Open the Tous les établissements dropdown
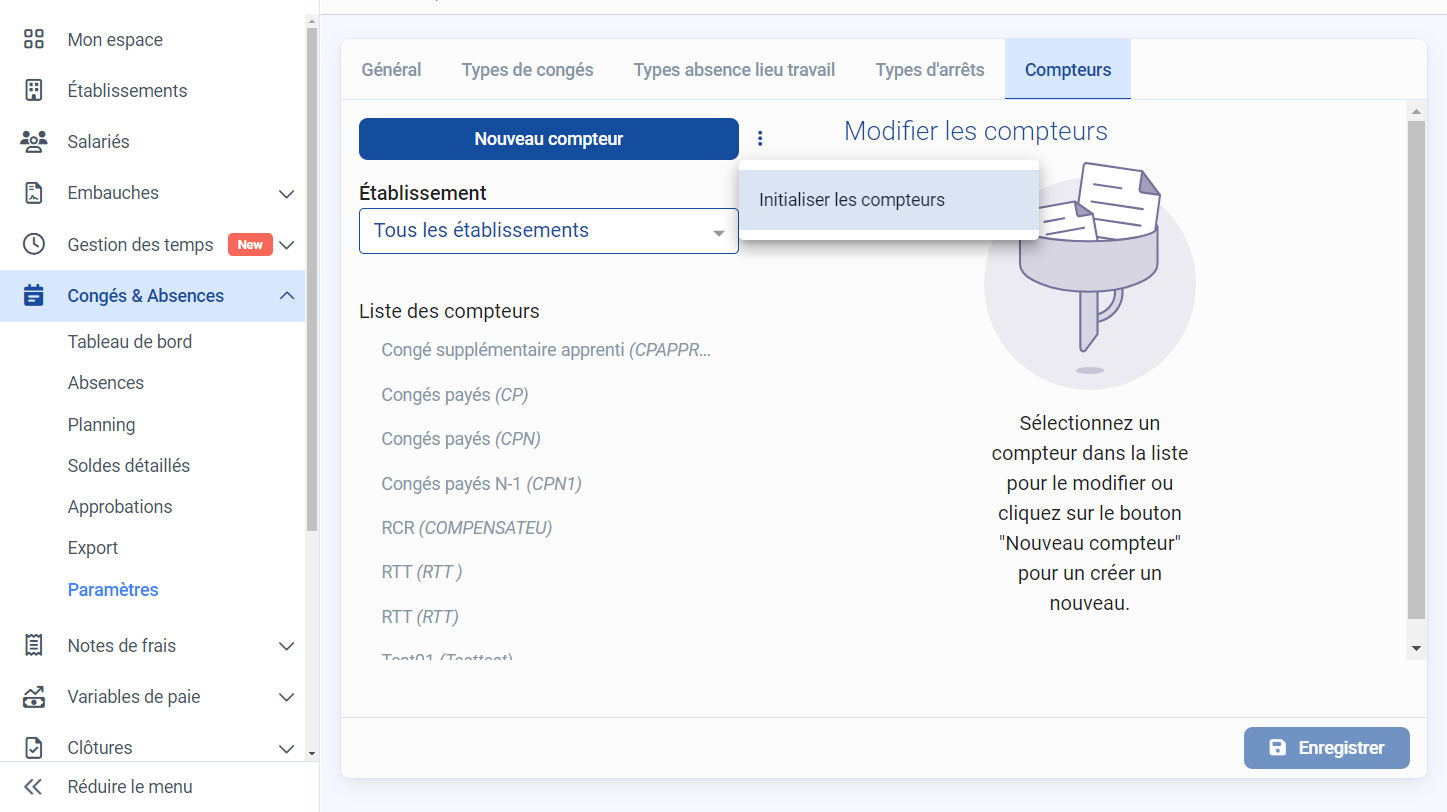 [x=549, y=231]
